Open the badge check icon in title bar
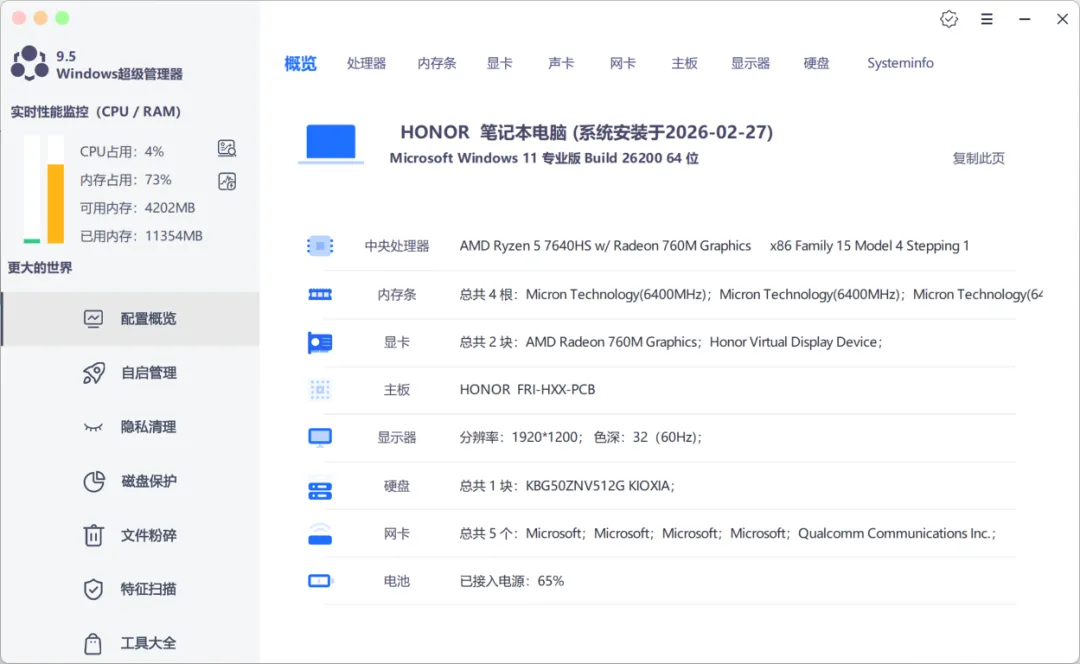The image size is (1080, 664). pyautogui.click(x=948, y=19)
